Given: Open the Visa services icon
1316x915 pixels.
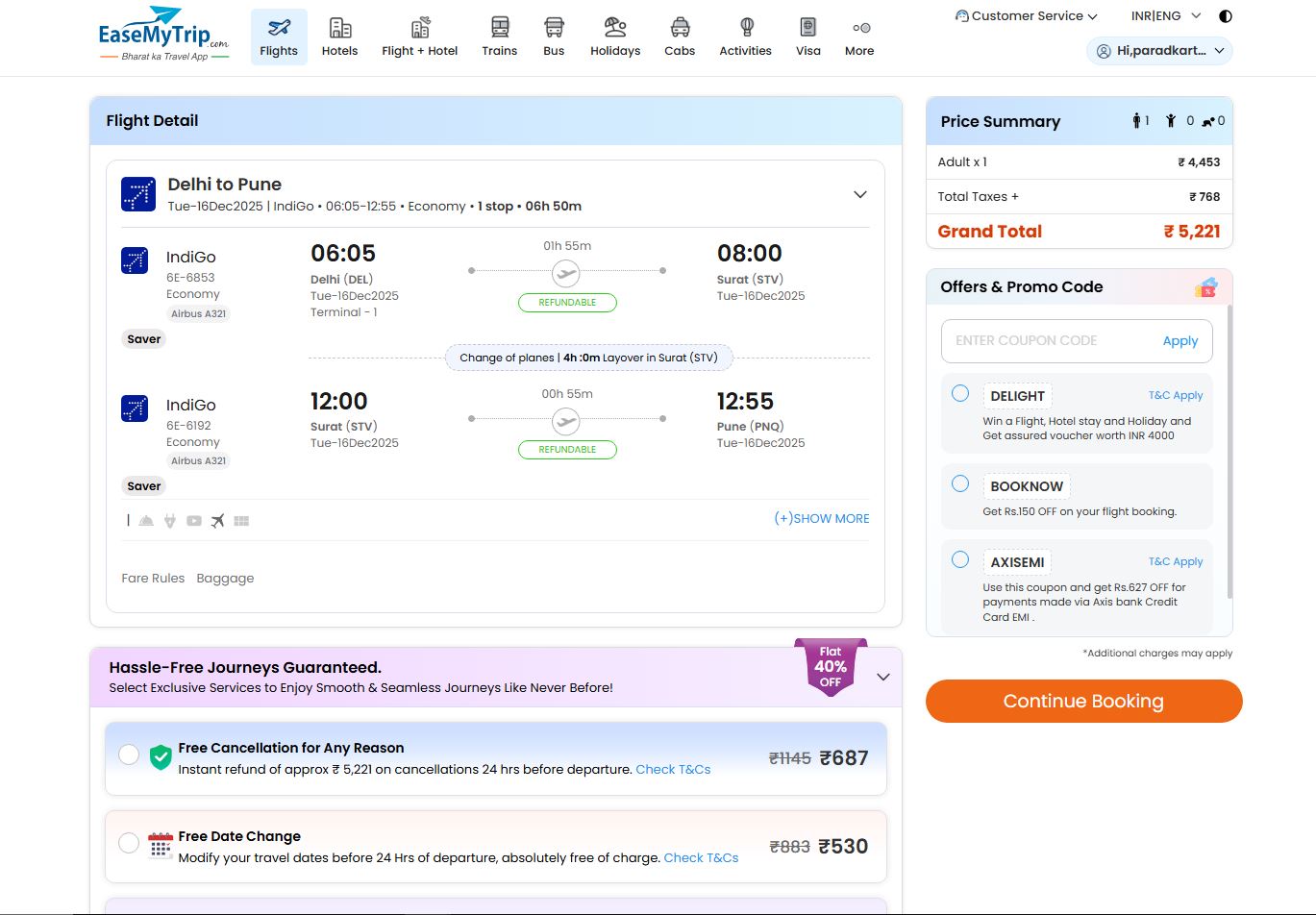Looking at the screenshot, I should click(x=807, y=29).
